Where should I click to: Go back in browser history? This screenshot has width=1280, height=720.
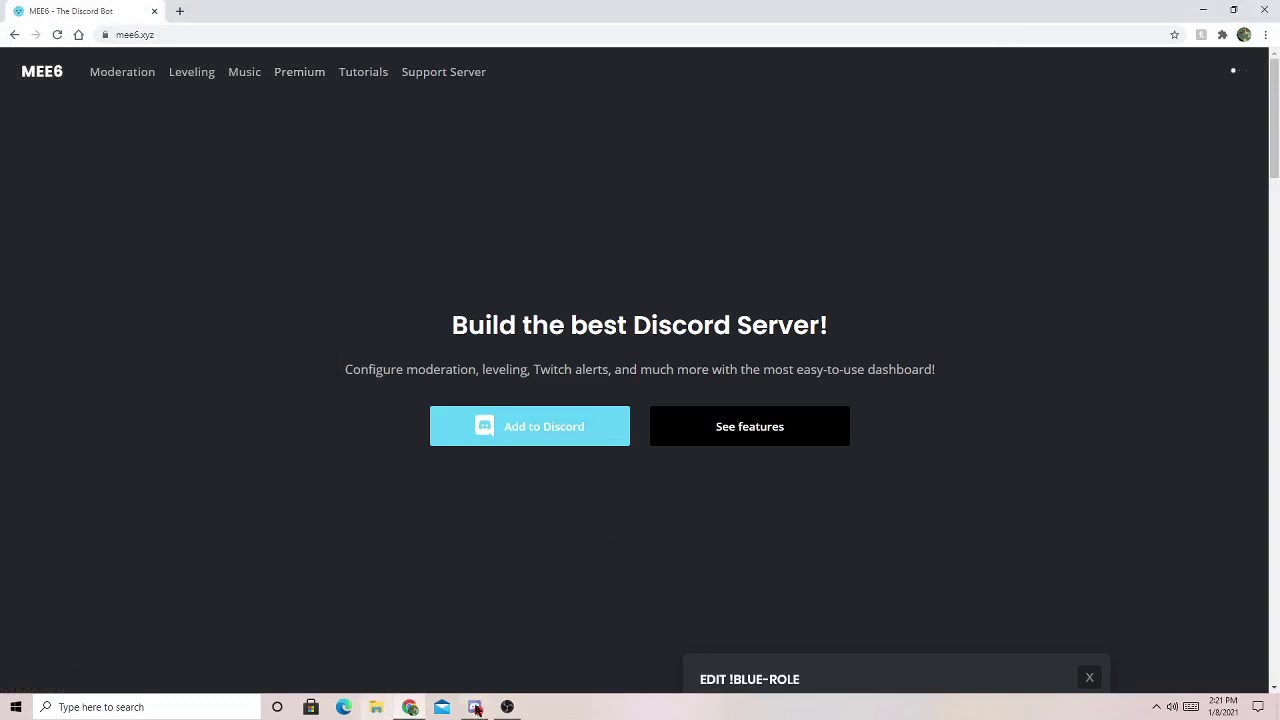(x=14, y=35)
